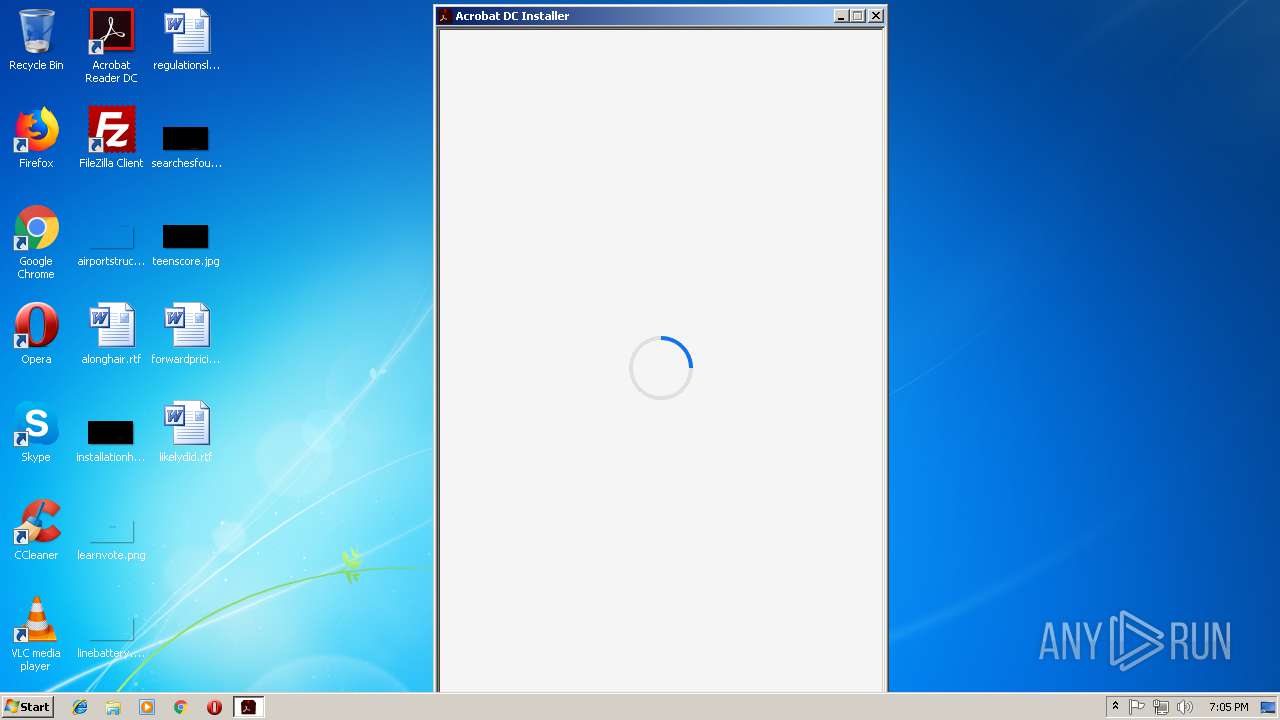Click the Acrobat DC Installer title text

point(512,16)
